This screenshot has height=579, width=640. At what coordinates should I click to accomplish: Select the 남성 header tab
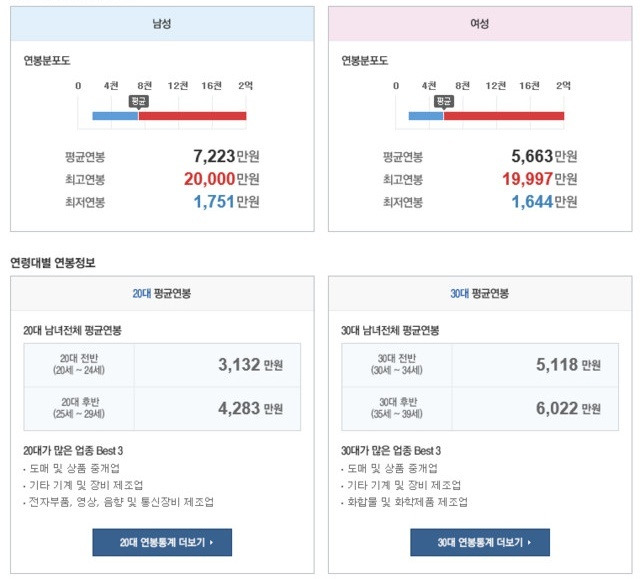162,24
